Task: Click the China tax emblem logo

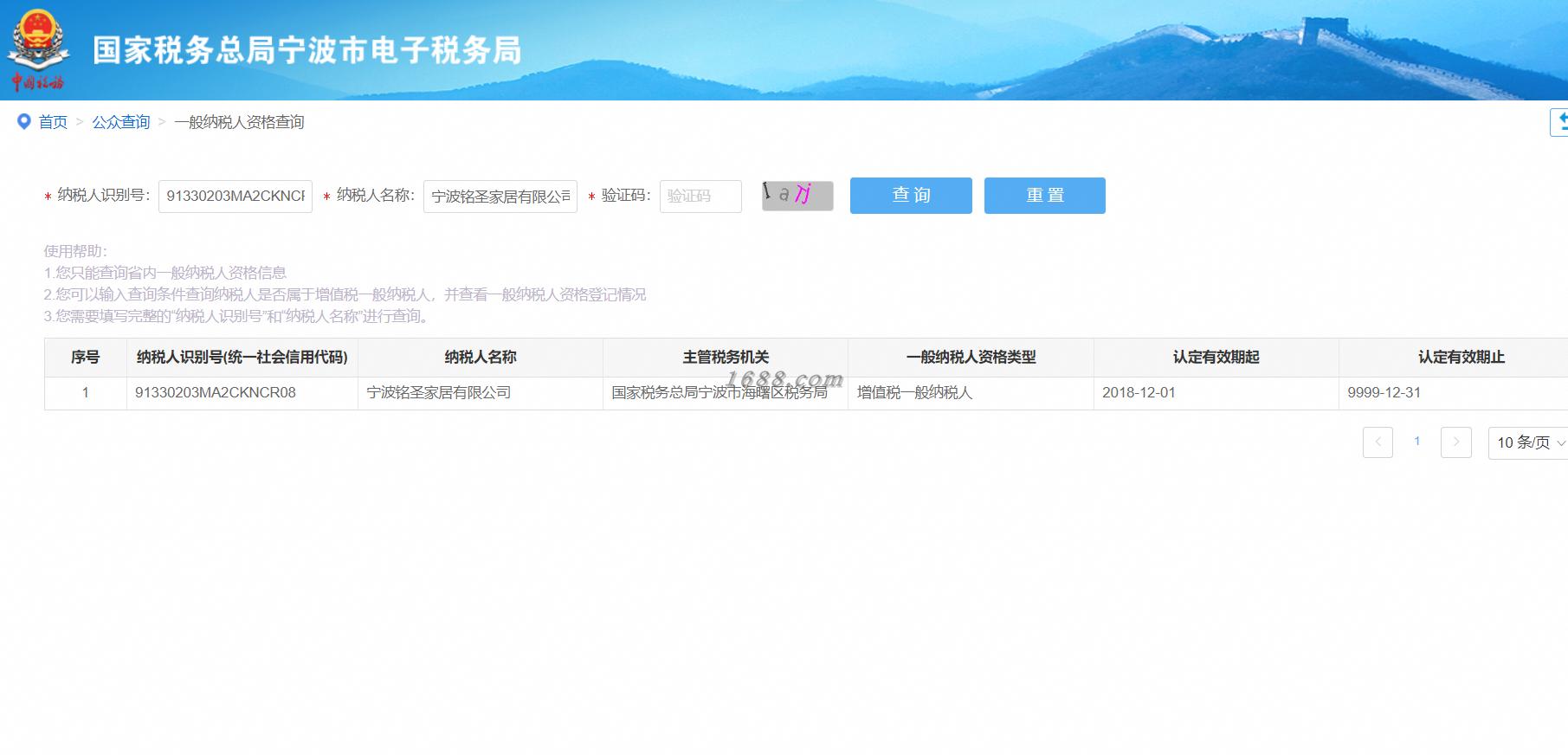Action: [37, 49]
